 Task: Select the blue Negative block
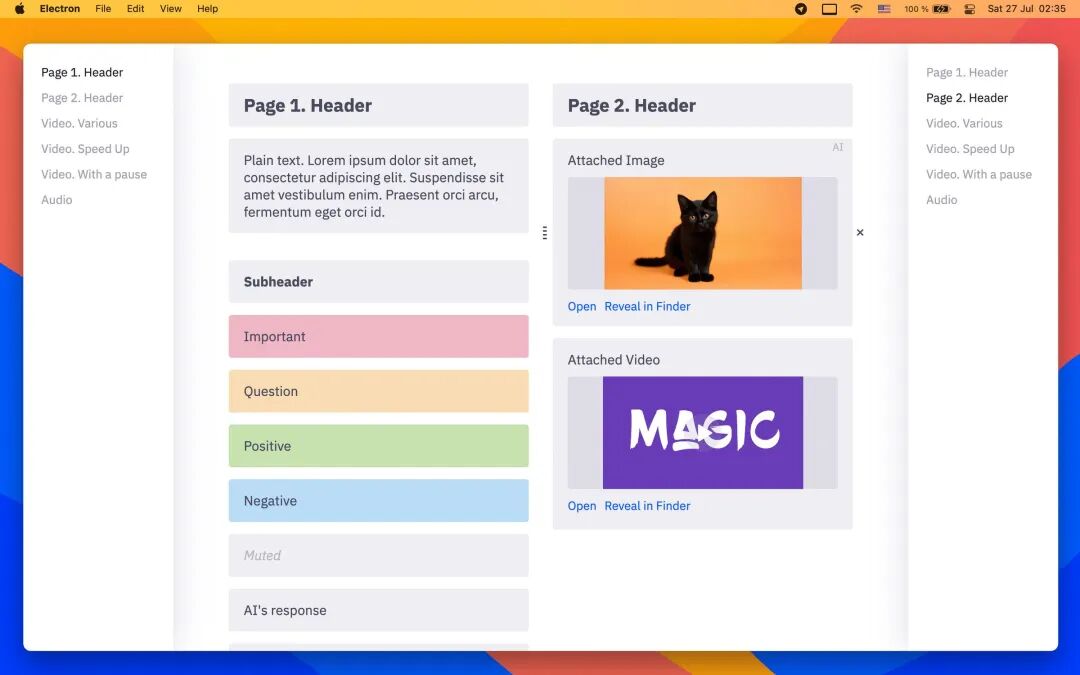click(x=379, y=501)
